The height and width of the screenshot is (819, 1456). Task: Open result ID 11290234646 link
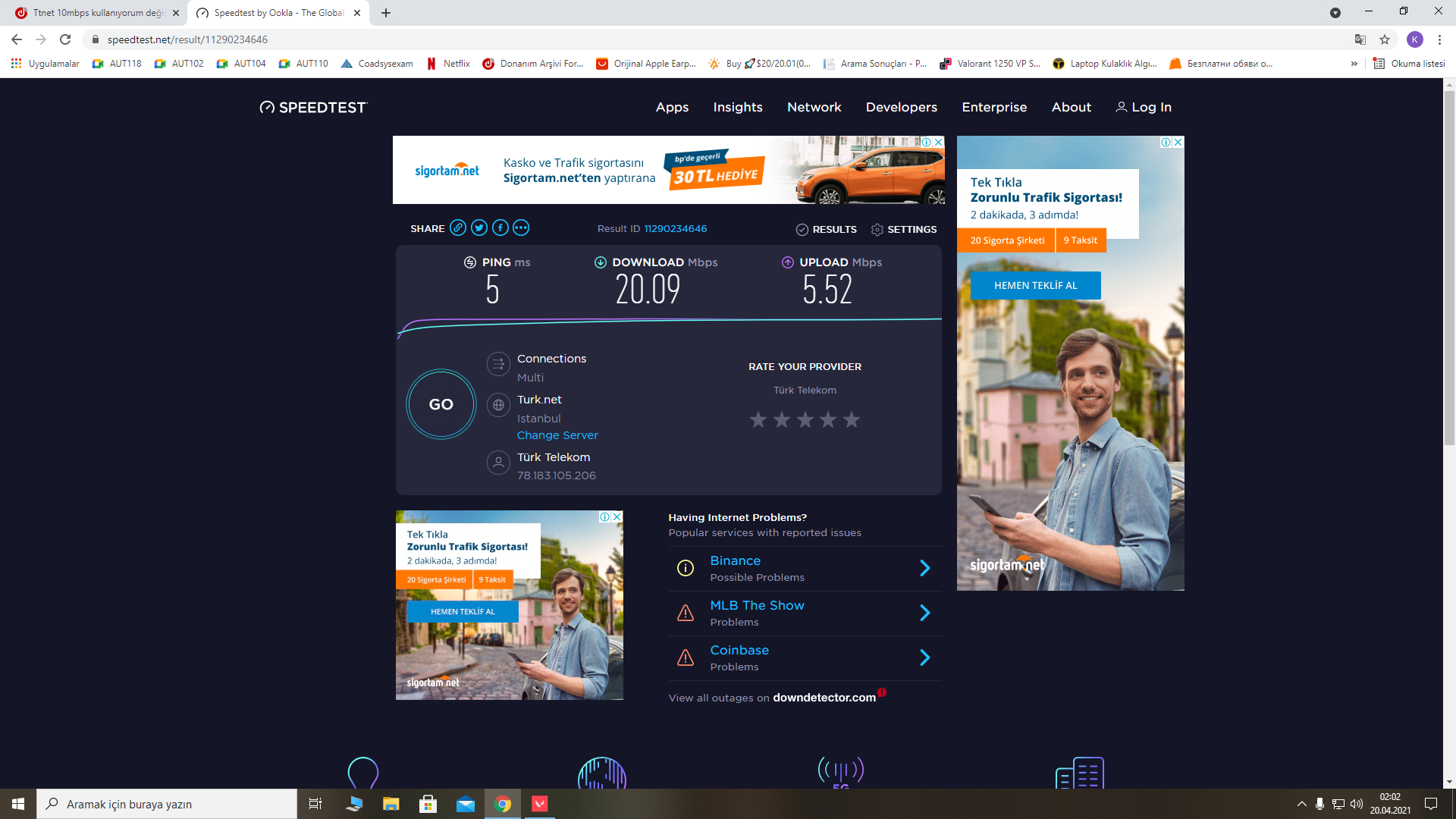pyautogui.click(x=675, y=228)
